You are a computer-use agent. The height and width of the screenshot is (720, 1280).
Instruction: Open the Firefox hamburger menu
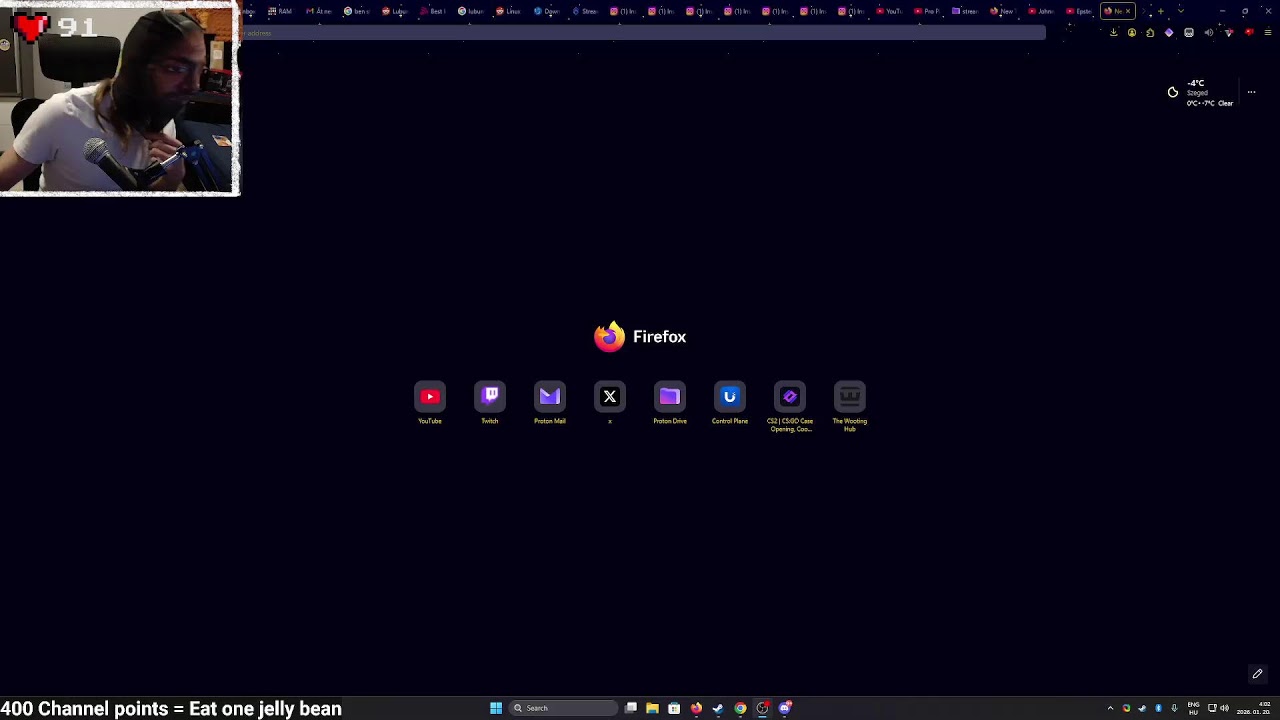(x=1268, y=33)
